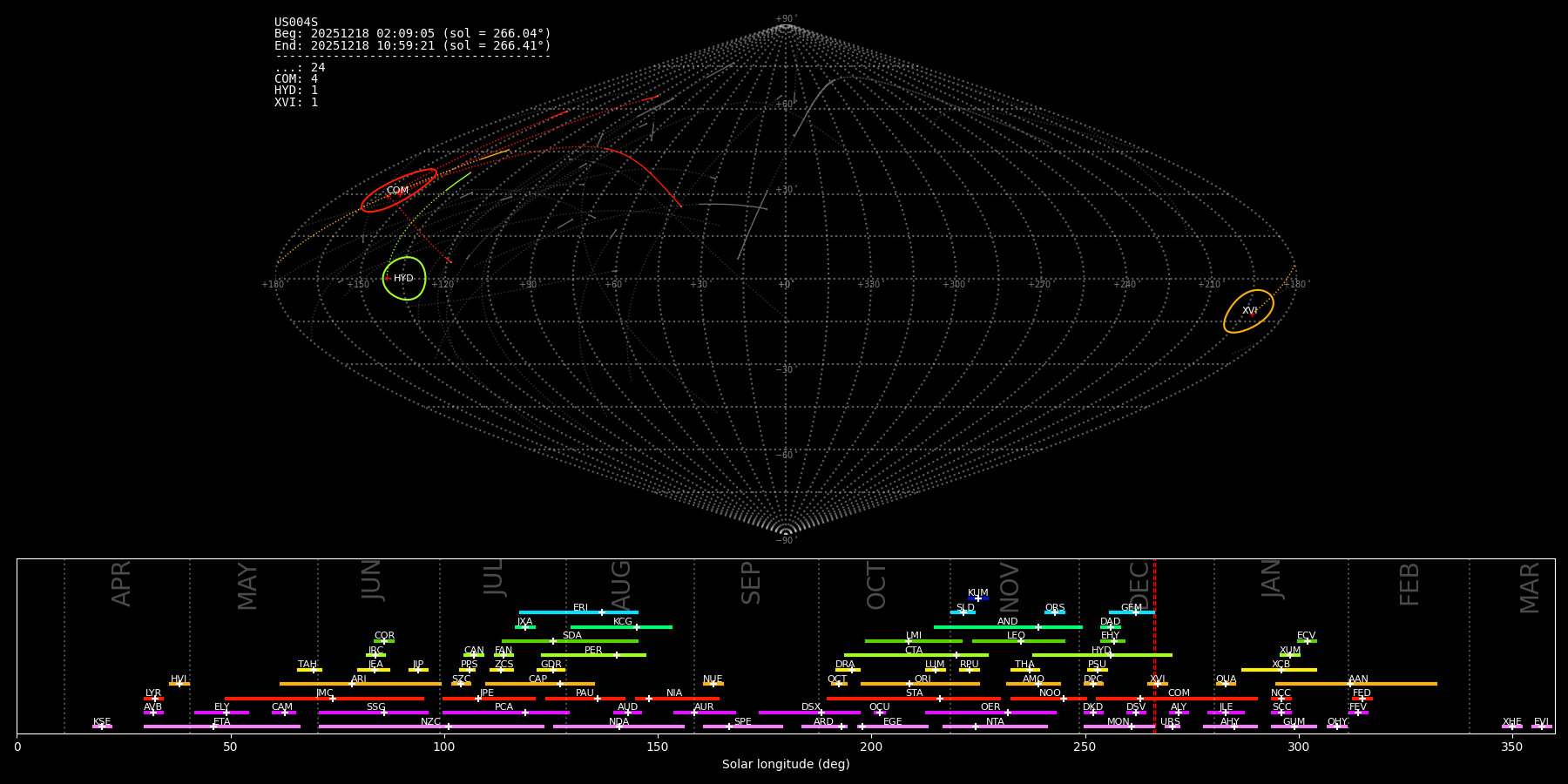Click the COM radiant label inside the red ellipse
The height and width of the screenshot is (784, 1568).
(397, 191)
